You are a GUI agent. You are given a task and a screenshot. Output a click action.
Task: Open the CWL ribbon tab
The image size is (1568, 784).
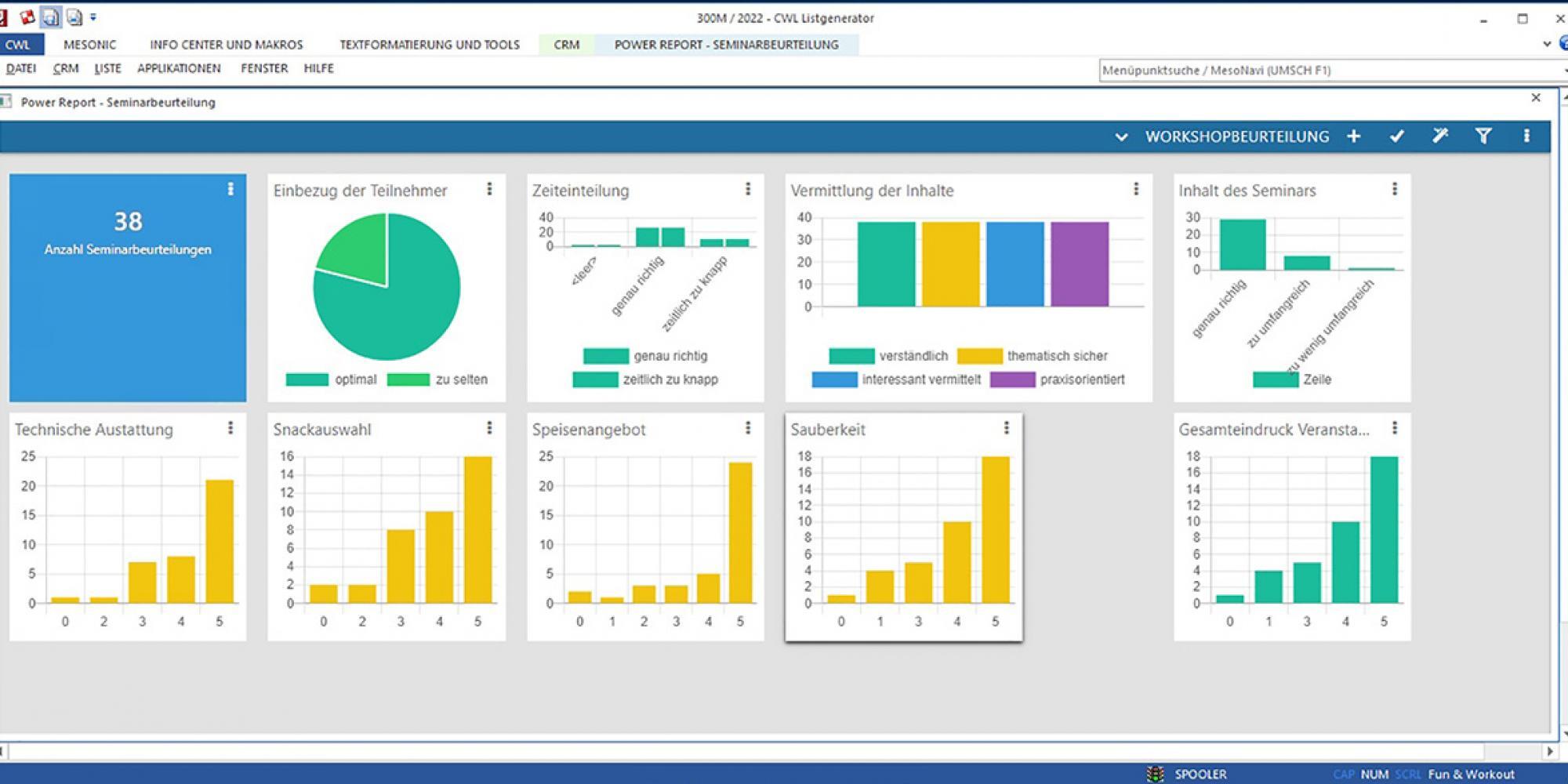click(x=18, y=45)
